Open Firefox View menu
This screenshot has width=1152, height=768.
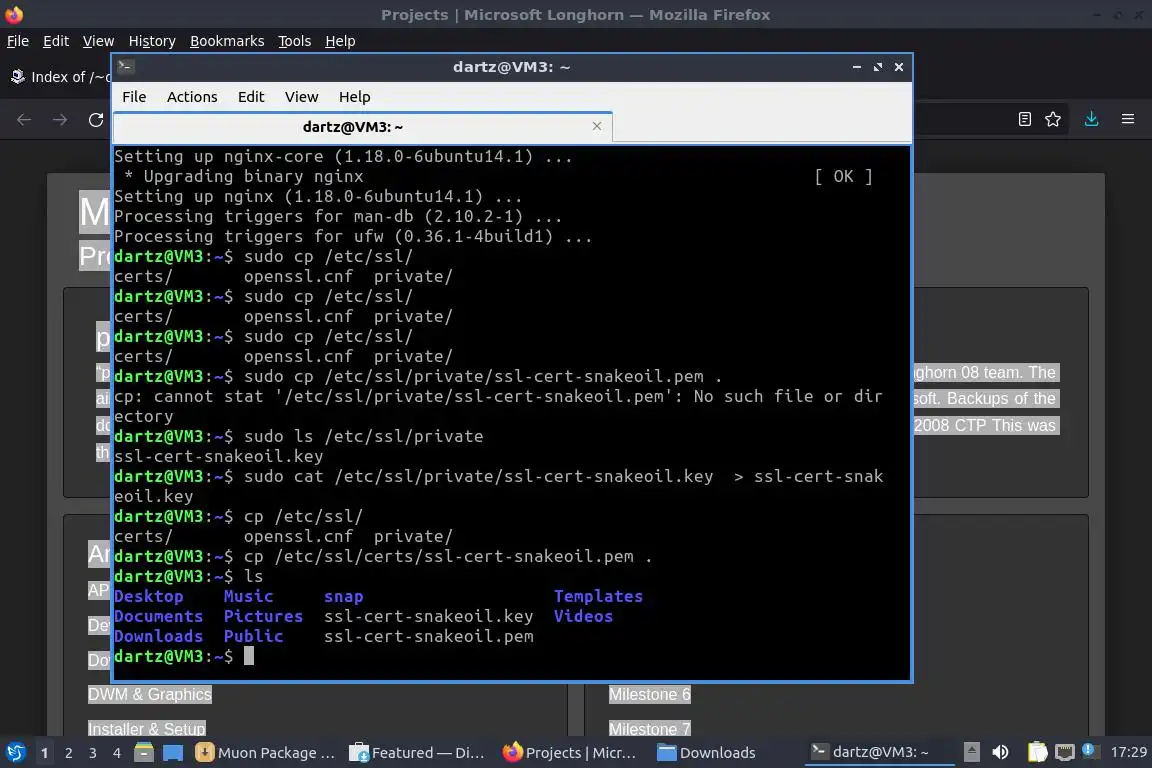coord(98,41)
